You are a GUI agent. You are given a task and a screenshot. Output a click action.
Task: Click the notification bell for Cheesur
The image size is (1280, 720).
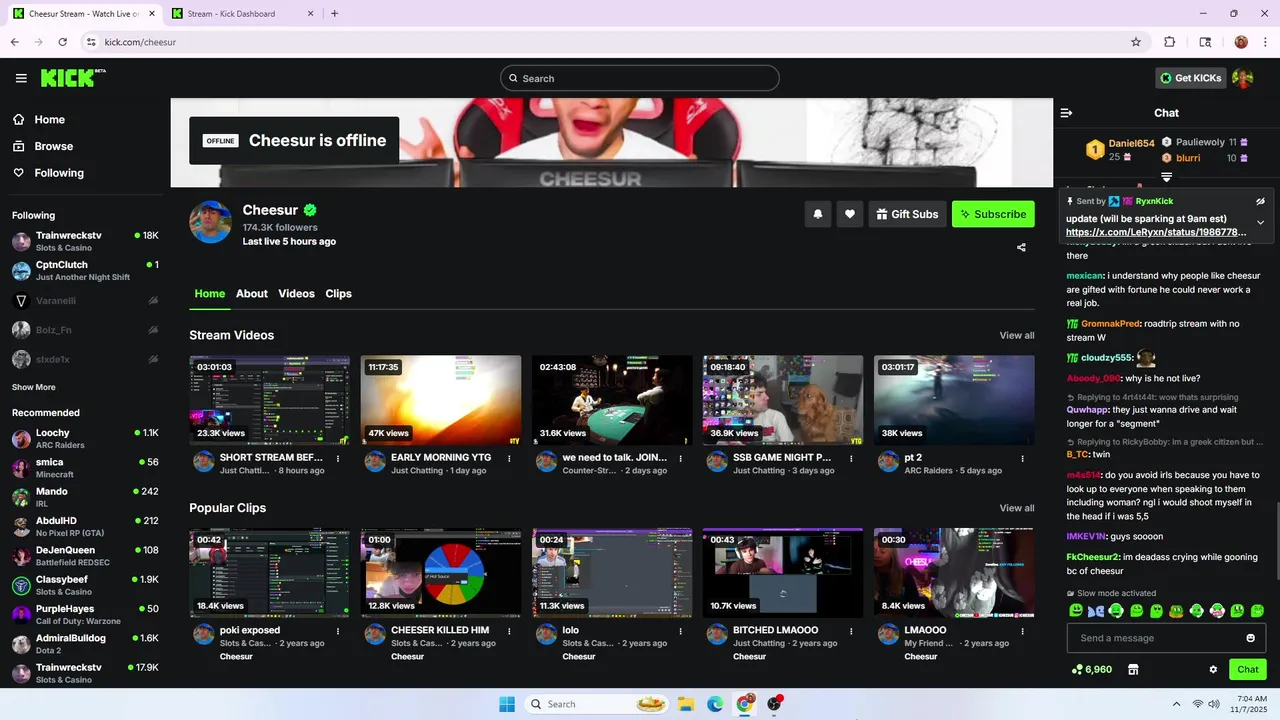[818, 214]
